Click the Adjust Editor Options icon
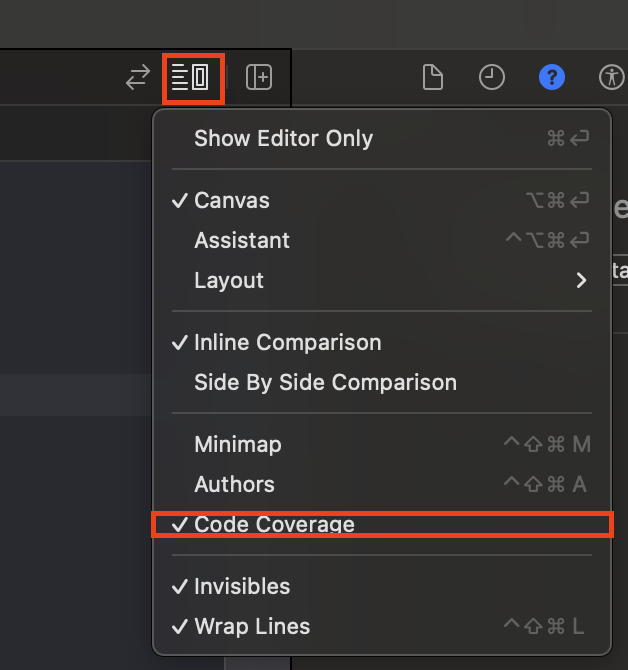This screenshot has height=670, width=628. click(191, 78)
